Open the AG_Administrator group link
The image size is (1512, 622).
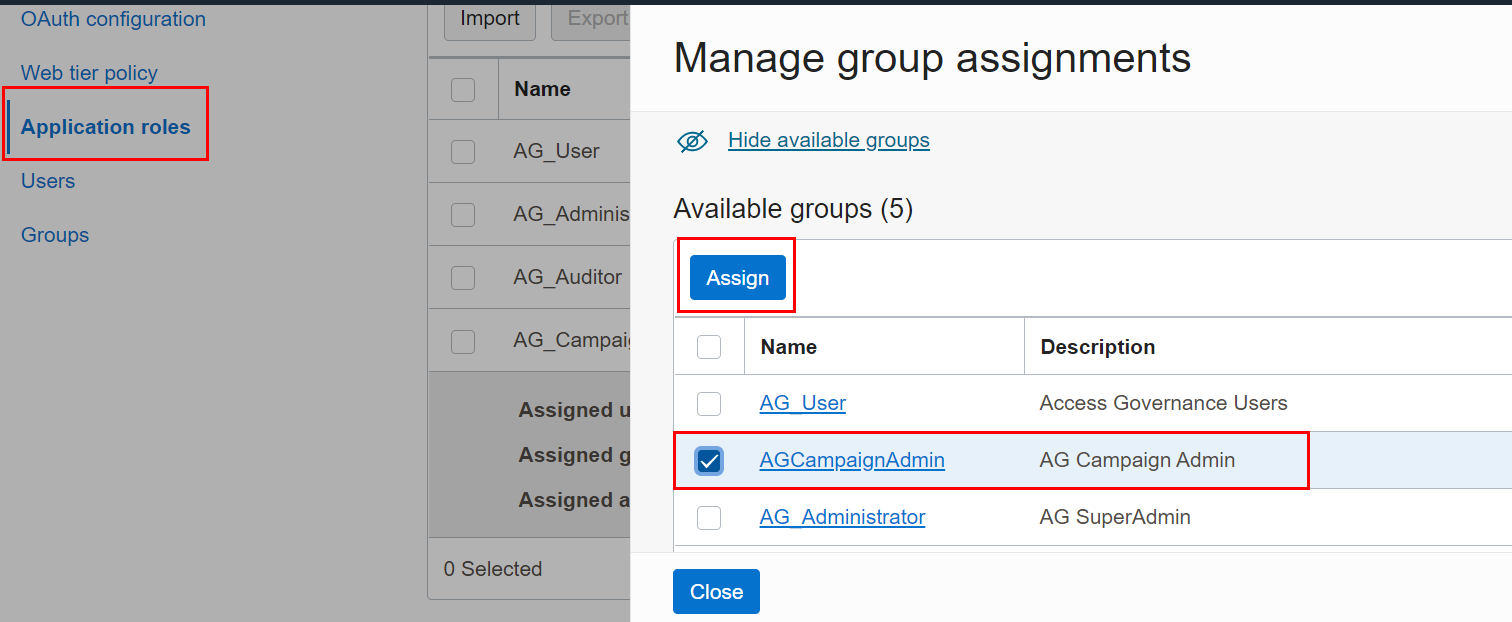(842, 517)
